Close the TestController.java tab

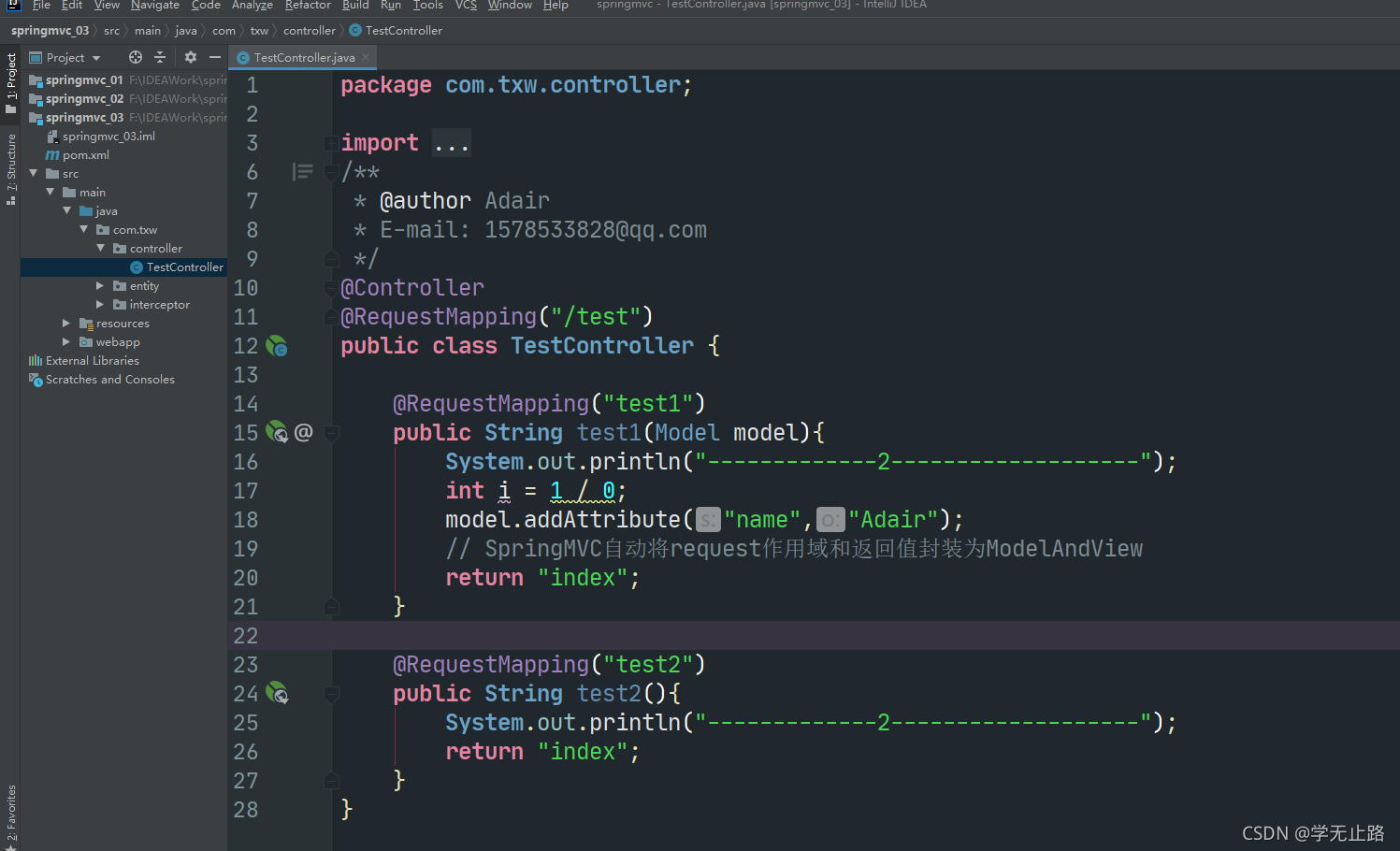click(x=366, y=58)
